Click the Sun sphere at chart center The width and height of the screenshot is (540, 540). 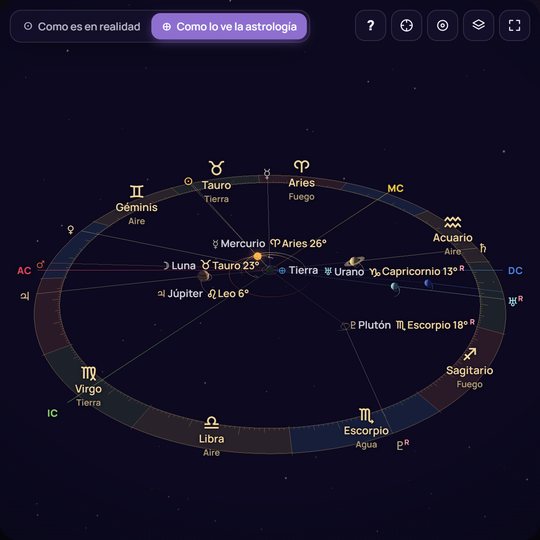pyautogui.click(x=258, y=256)
